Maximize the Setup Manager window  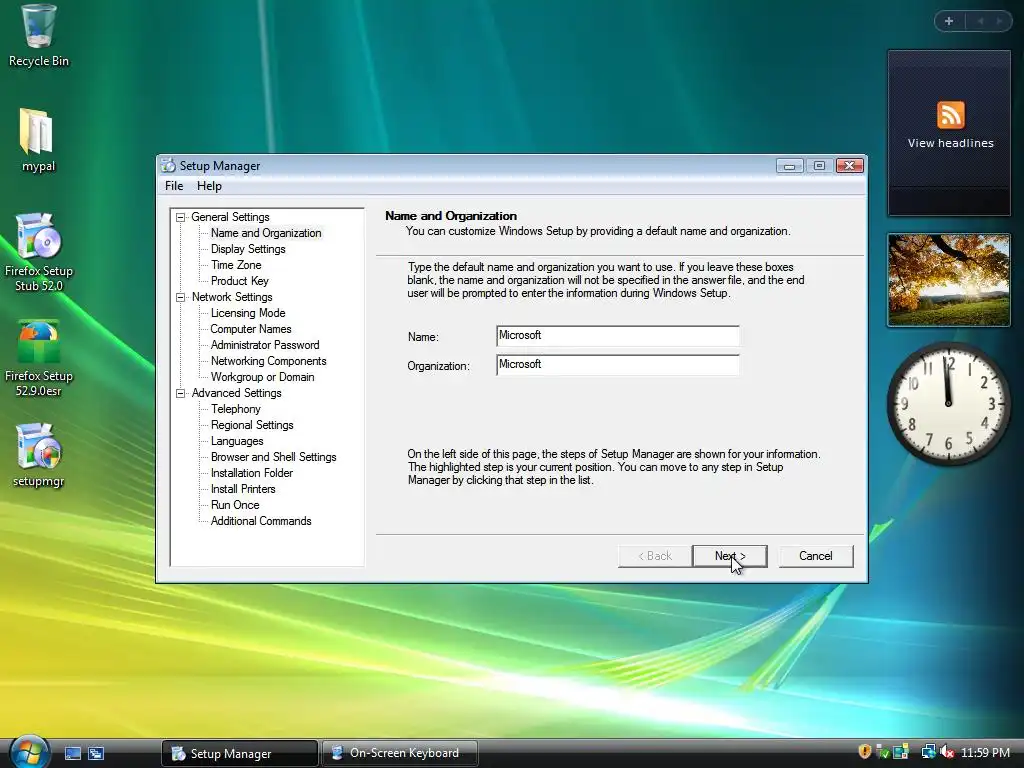coord(819,166)
